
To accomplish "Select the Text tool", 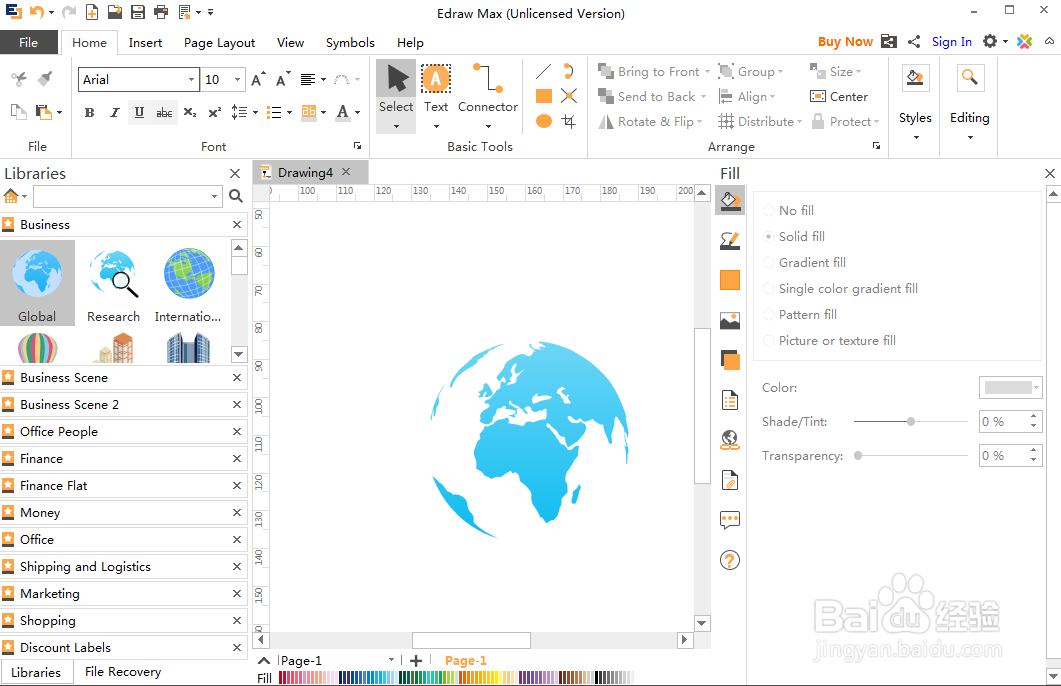I will (x=436, y=95).
